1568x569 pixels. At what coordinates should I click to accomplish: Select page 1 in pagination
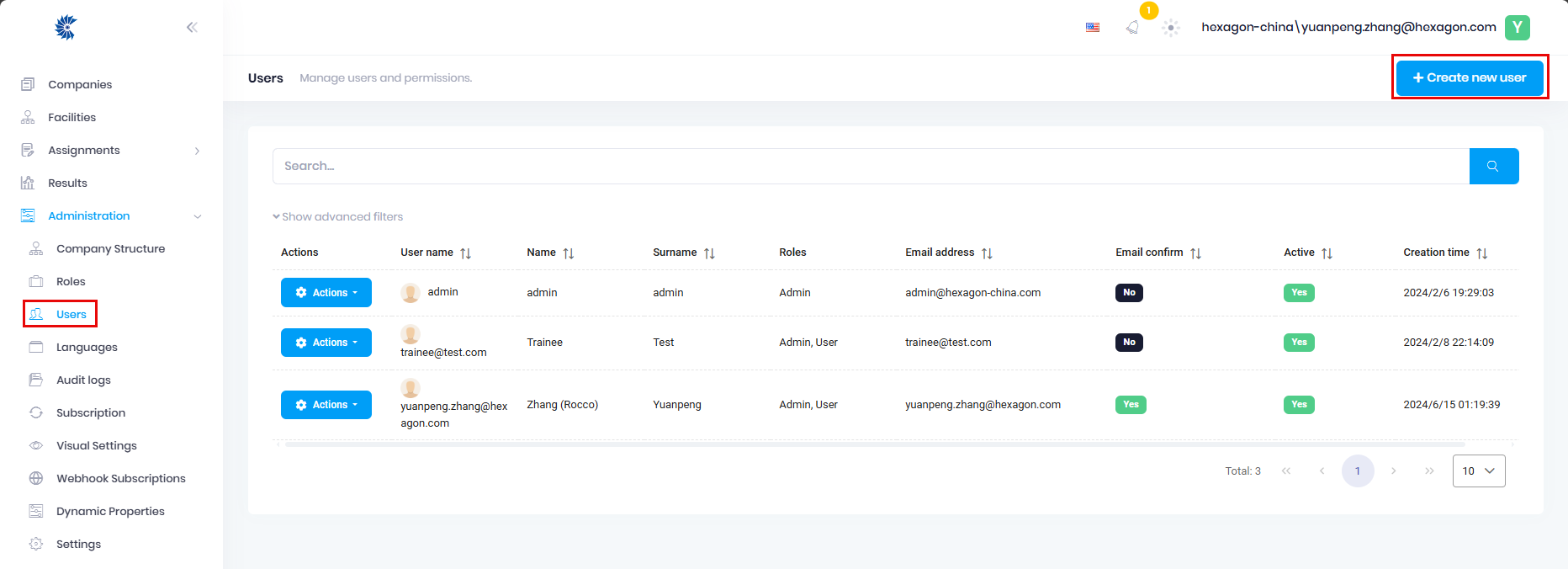pyautogui.click(x=1357, y=471)
